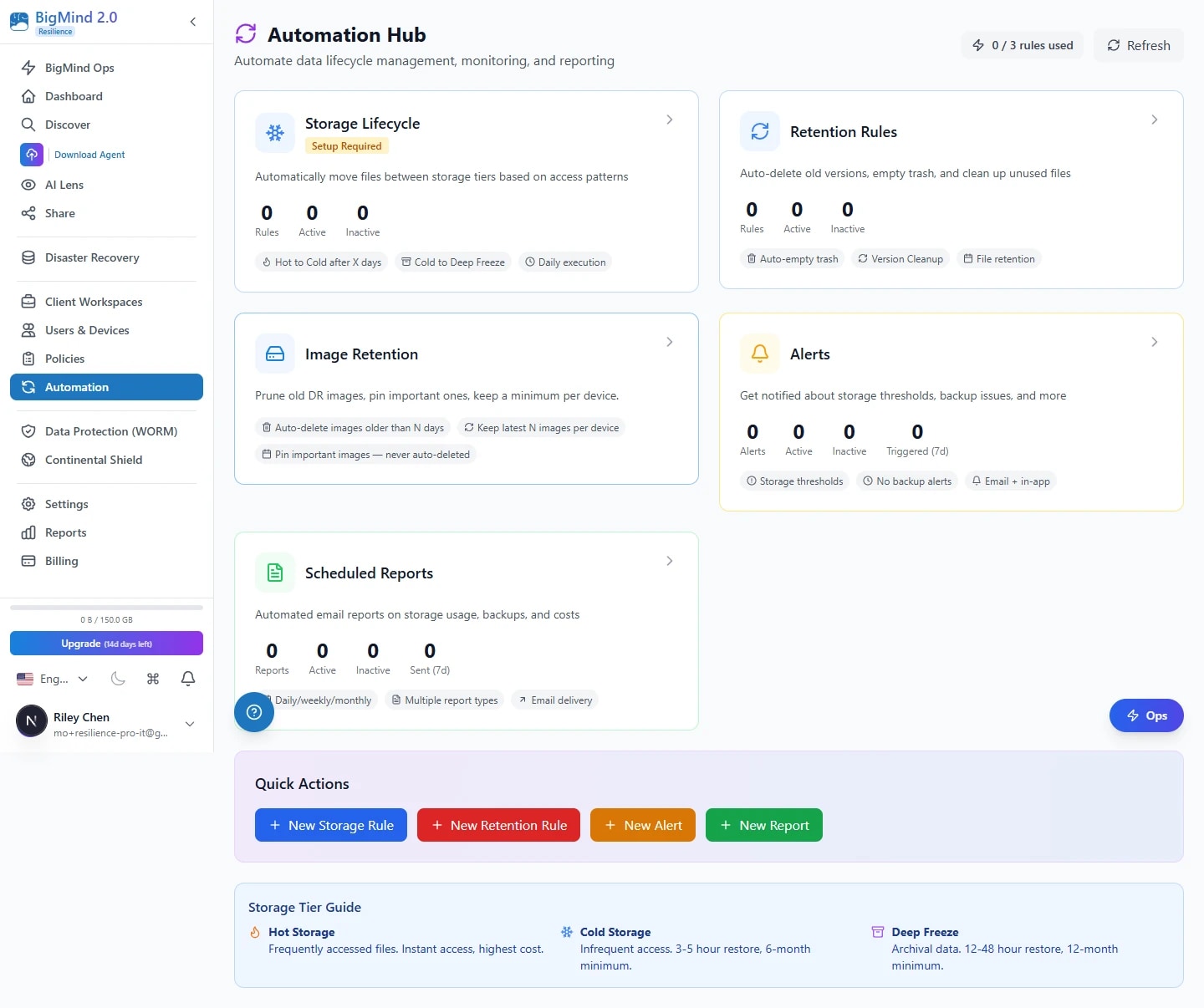
Task: Click the No backup alerts tag
Action: coord(907,481)
